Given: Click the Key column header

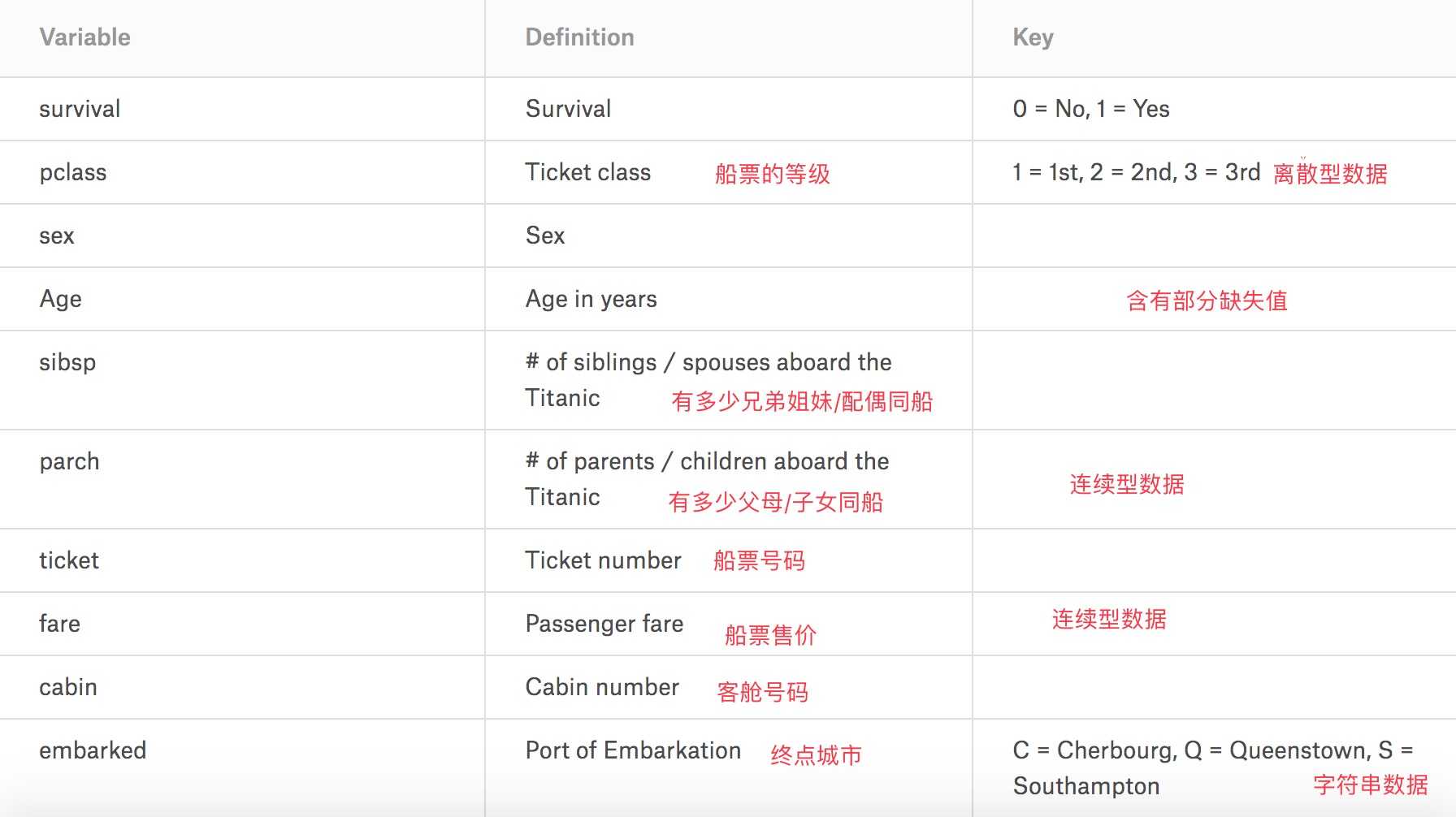Looking at the screenshot, I should point(1033,37).
